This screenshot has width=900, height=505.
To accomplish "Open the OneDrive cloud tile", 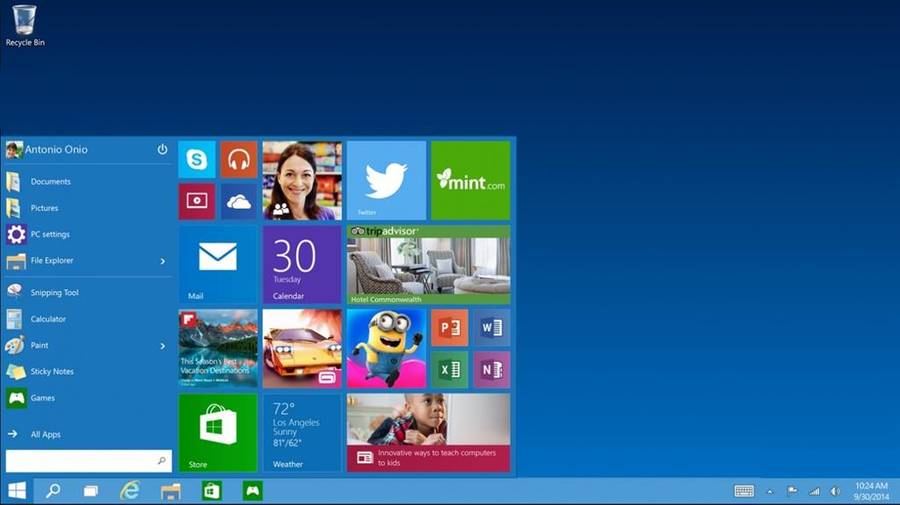I will [238, 201].
